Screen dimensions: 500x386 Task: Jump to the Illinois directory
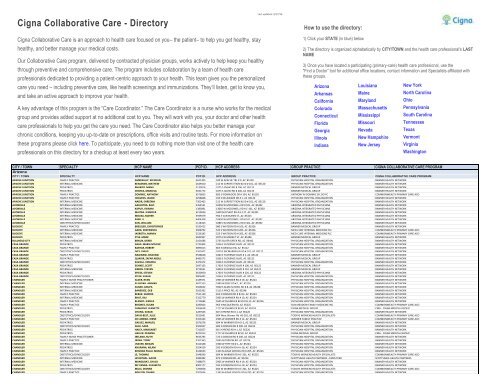pos(320,138)
